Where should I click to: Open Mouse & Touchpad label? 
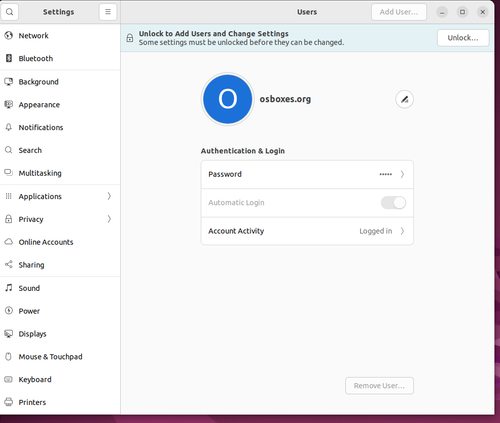[50, 357]
